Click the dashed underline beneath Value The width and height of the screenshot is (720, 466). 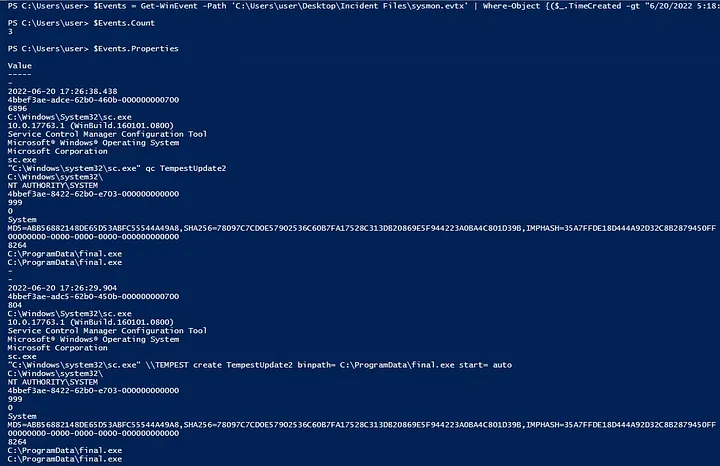coord(19,74)
